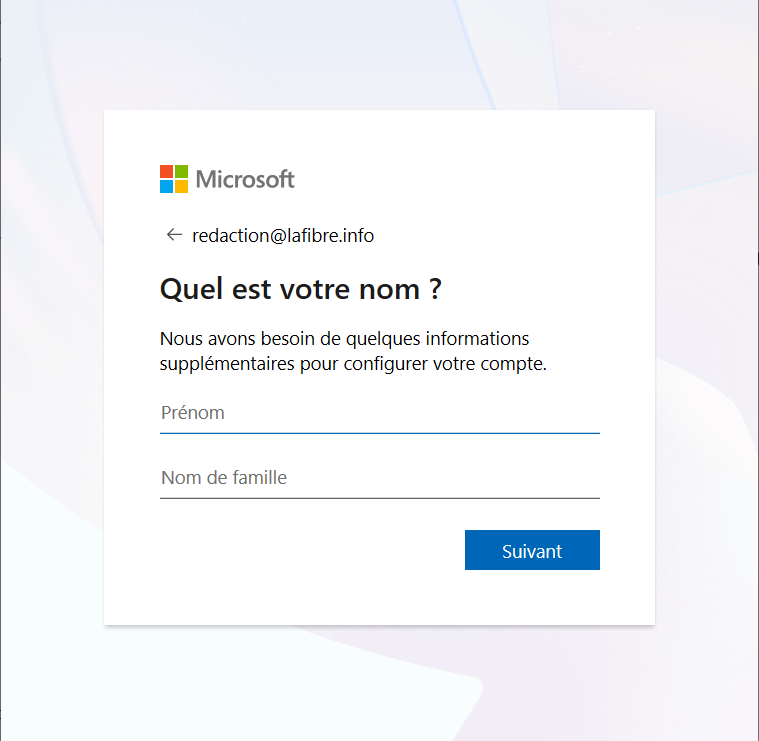Focus the Nom de famille field
This screenshot has width=759, height=741.
(x=379, y=478)
